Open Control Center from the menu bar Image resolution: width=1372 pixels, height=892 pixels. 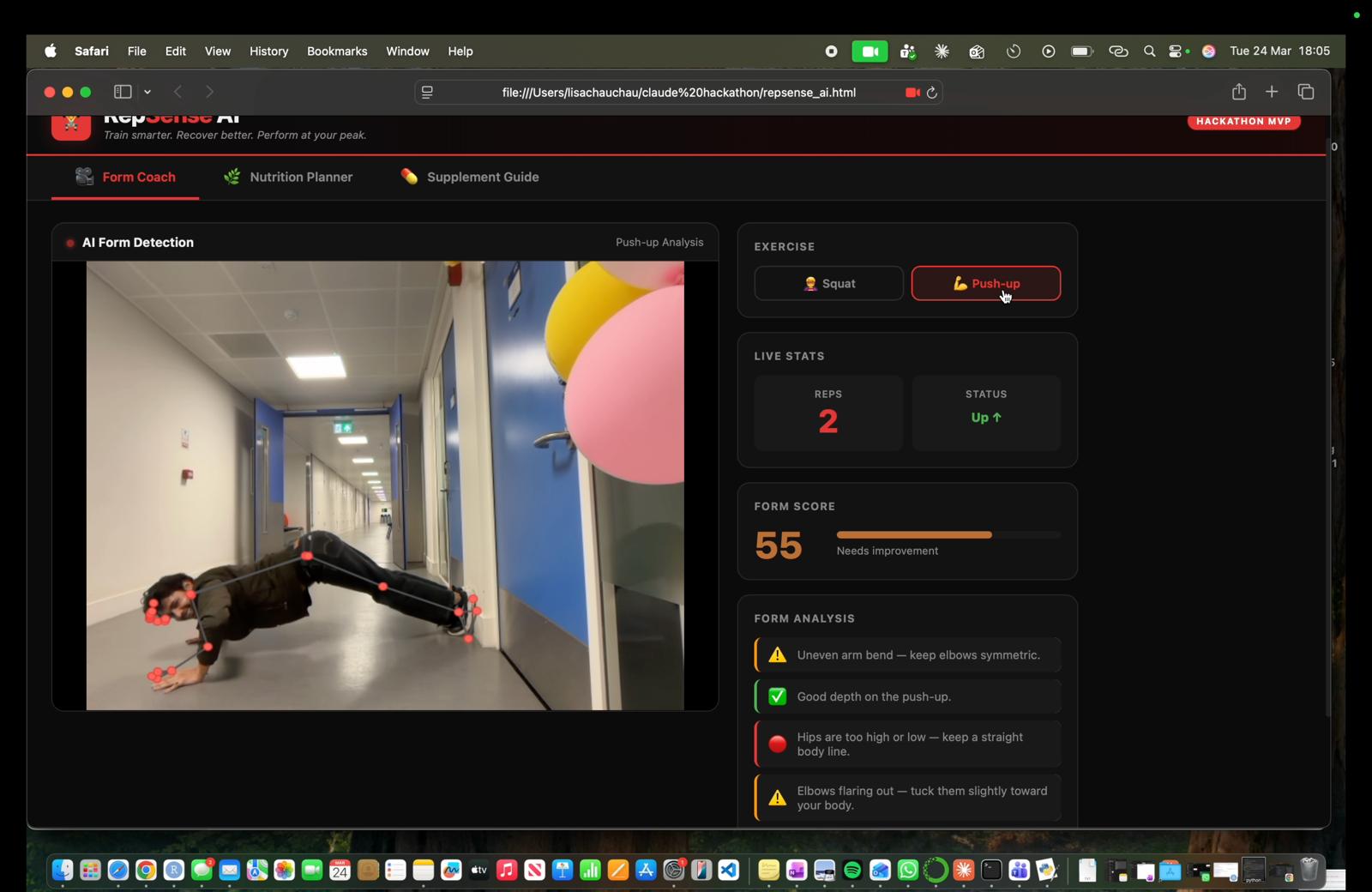(x=1176, y=51)
